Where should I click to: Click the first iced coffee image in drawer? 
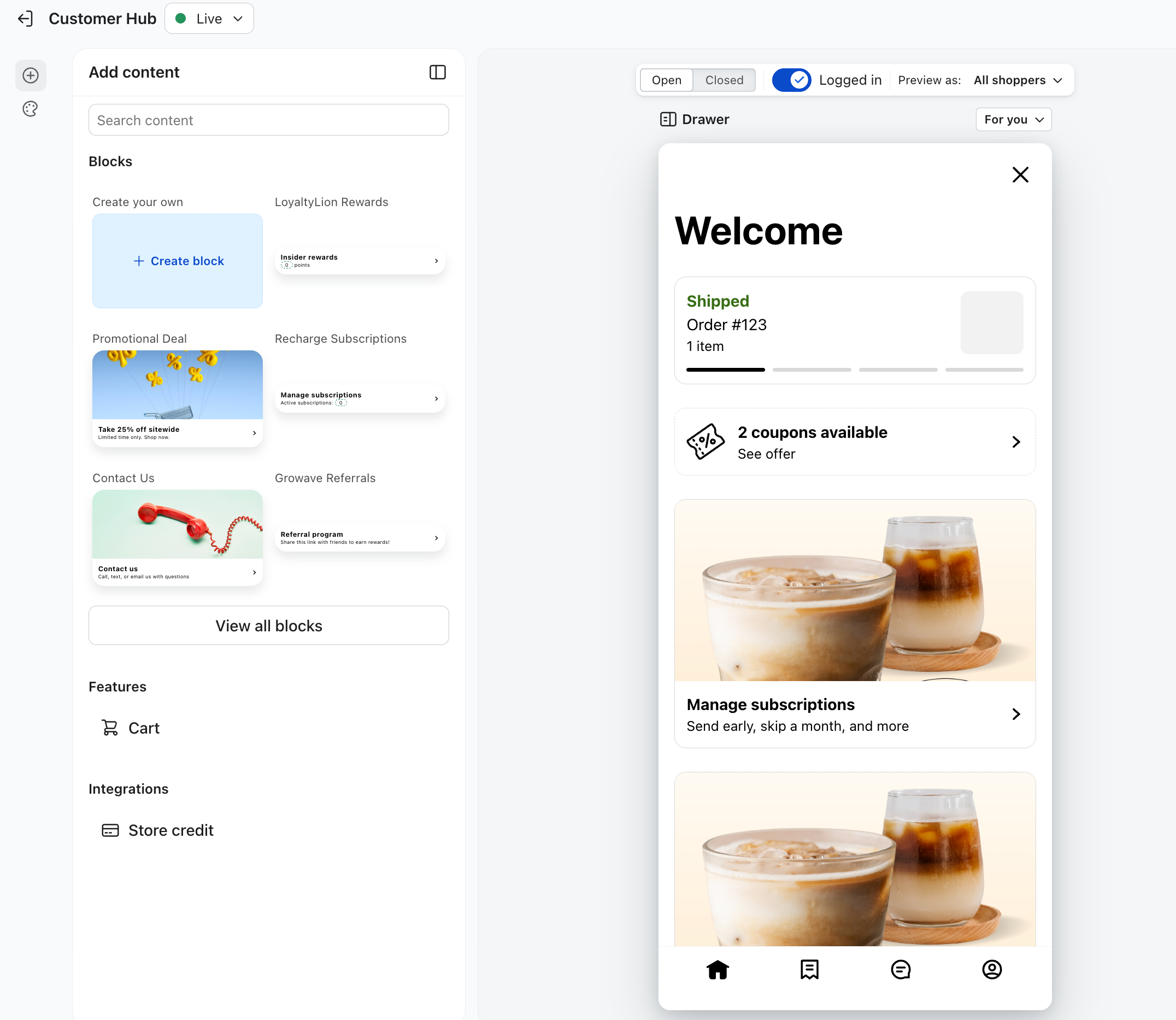point(855,590)
